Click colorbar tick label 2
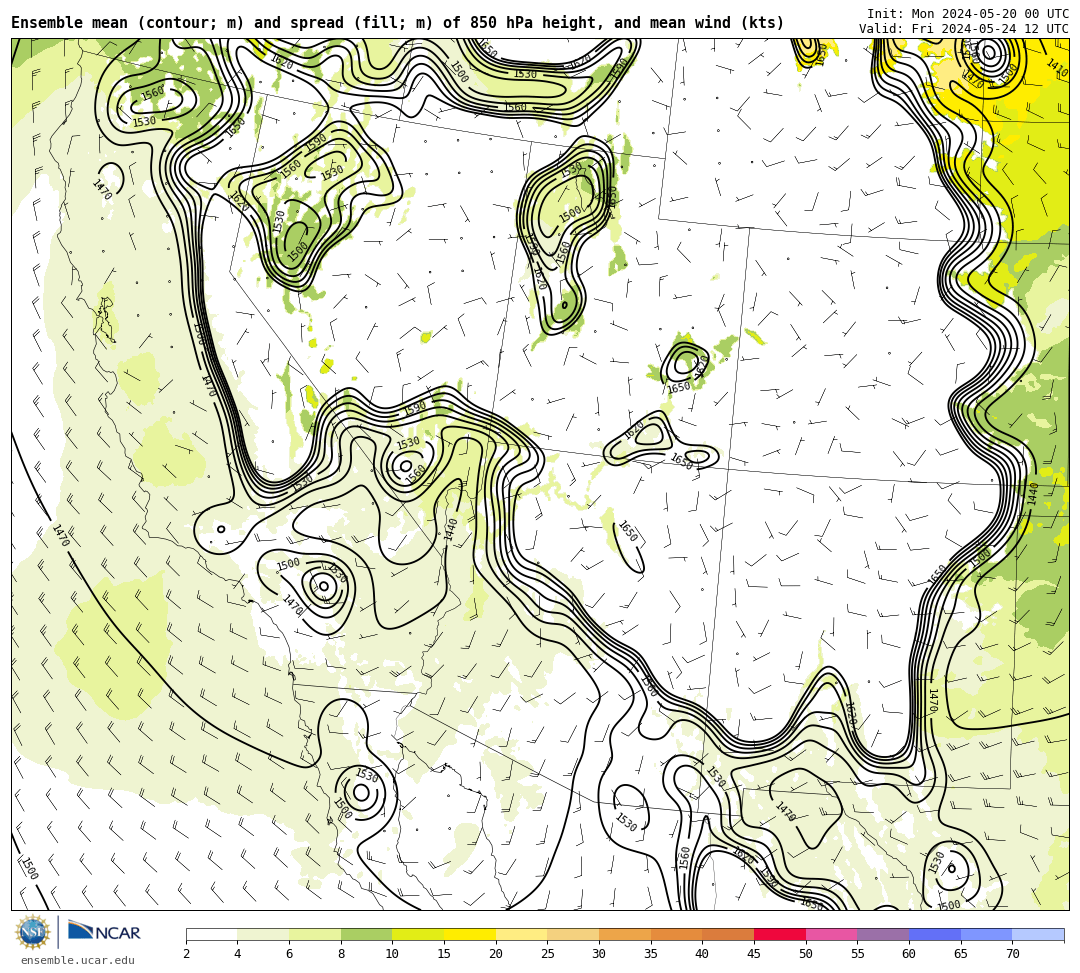This screenshot has width=1080, height=973. [x=186, y=954]
